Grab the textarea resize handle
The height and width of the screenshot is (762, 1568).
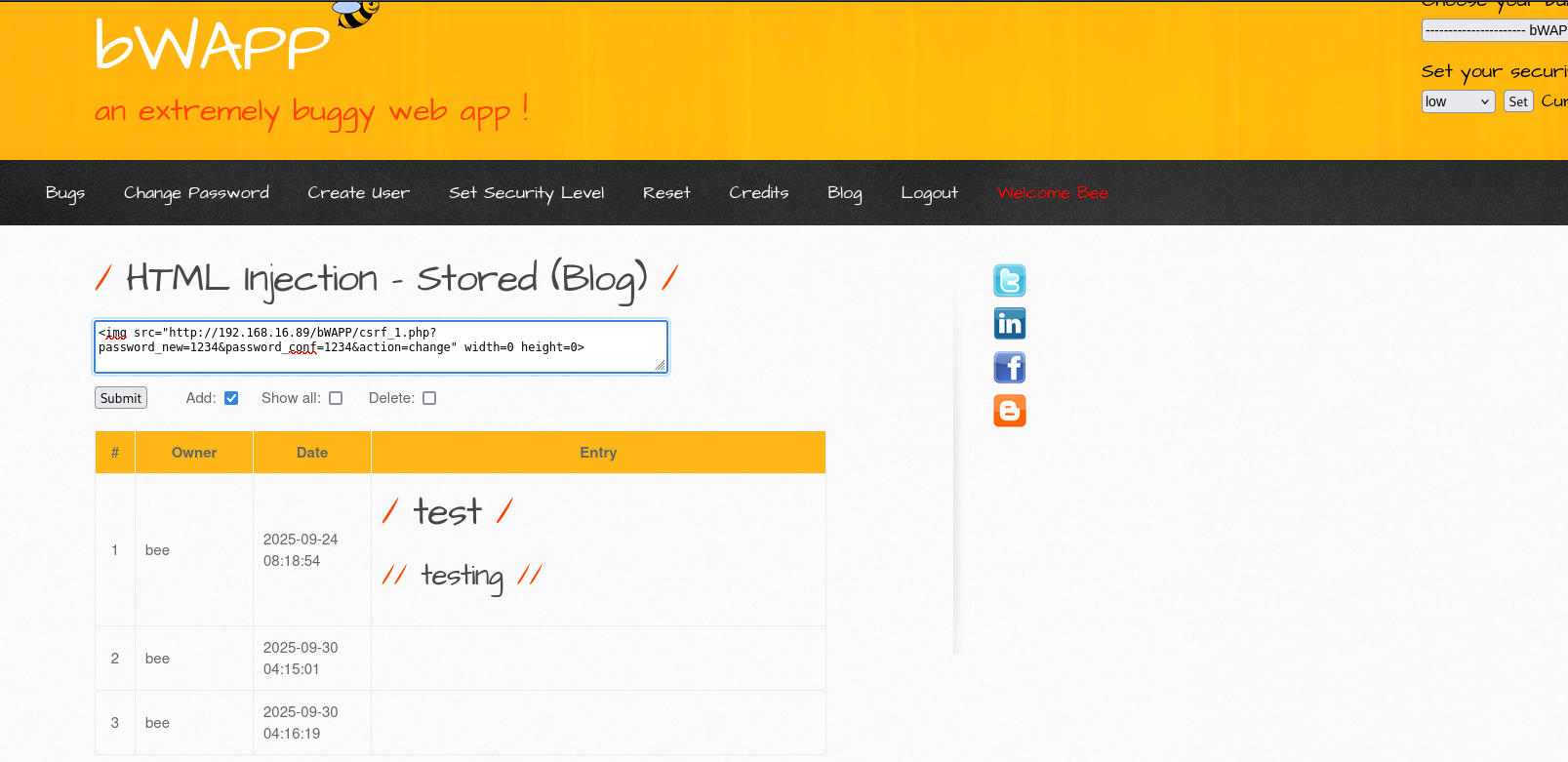[x=660, y=366]
